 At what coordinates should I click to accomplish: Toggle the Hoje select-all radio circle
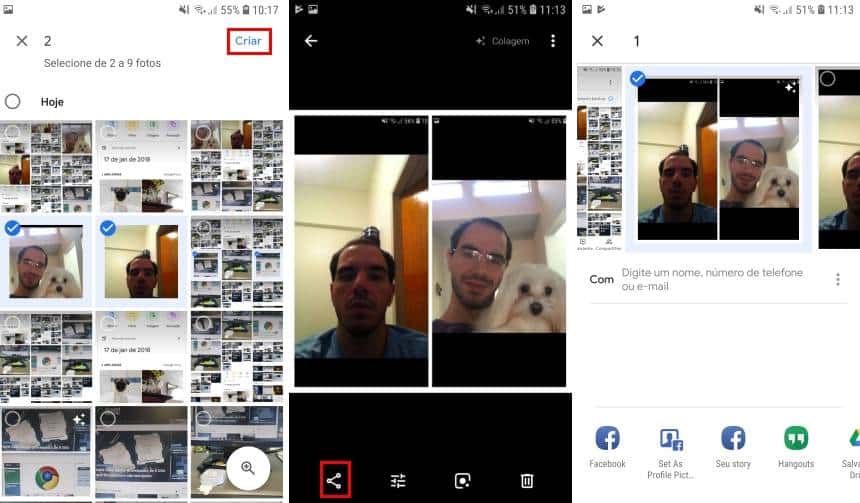[x=13, y=102]
